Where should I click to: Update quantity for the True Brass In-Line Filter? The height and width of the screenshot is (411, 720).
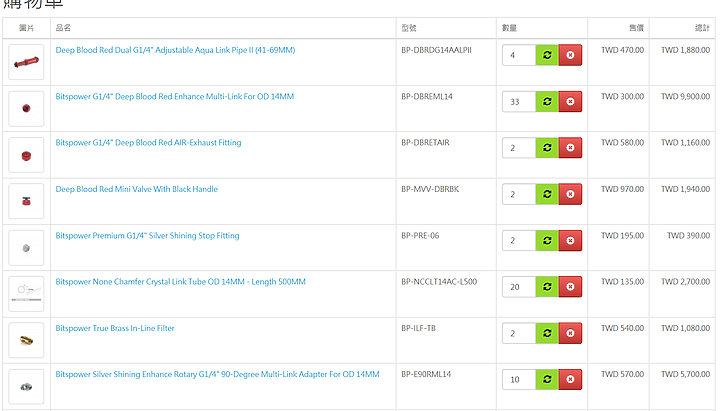pyautogui.click(x=547, y=333)
